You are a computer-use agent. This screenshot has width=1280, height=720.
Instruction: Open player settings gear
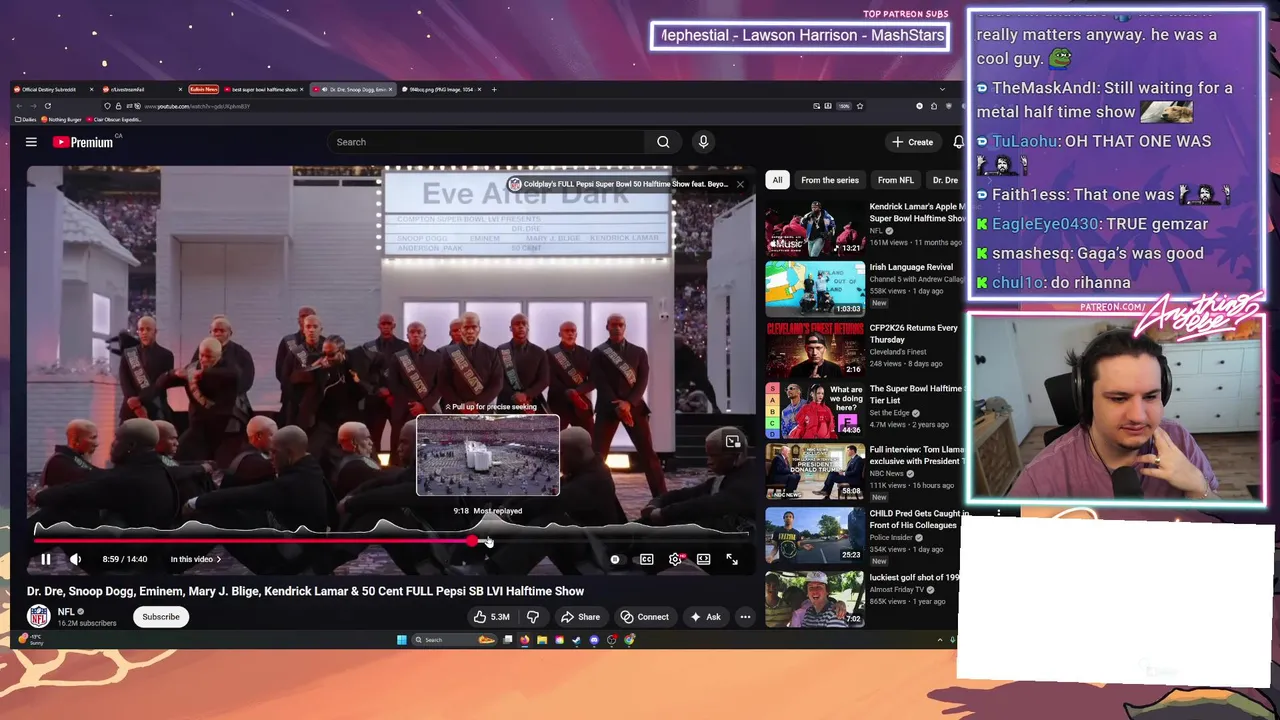[676, 559]
